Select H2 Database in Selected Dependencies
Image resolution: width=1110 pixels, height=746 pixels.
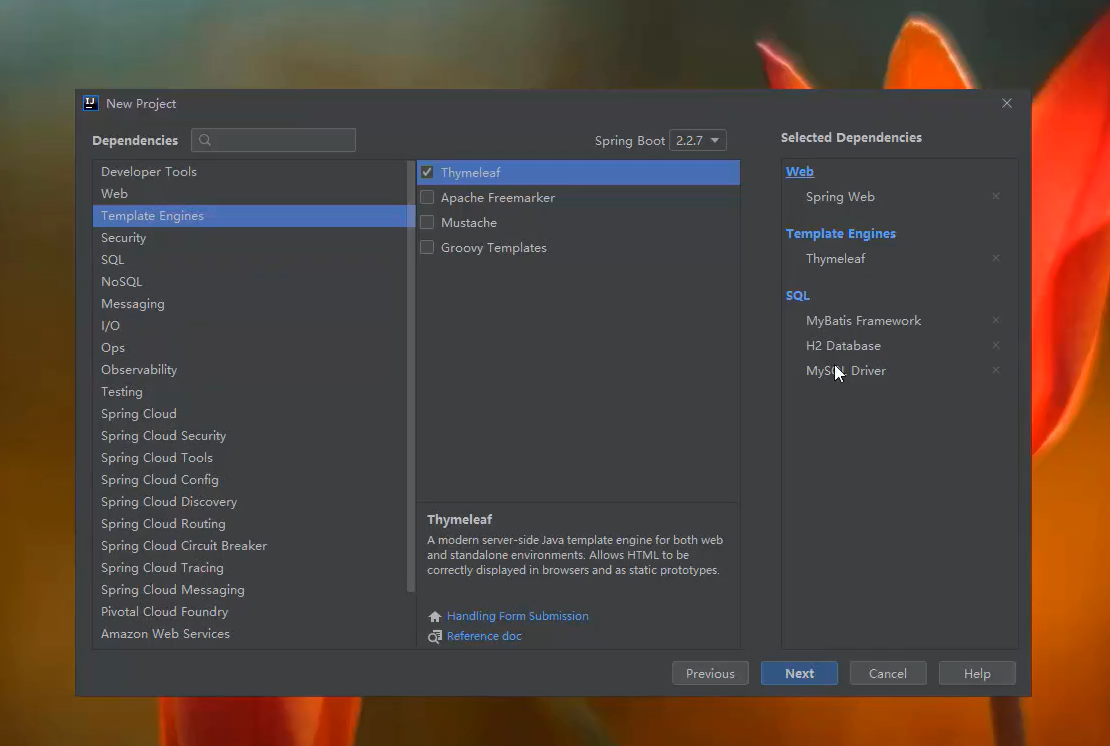click(843, 345)
